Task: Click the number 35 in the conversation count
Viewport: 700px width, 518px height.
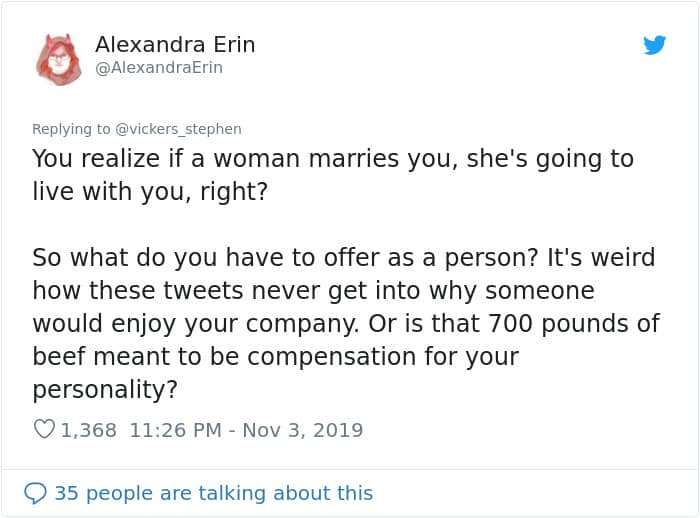Action: (66, 493)
